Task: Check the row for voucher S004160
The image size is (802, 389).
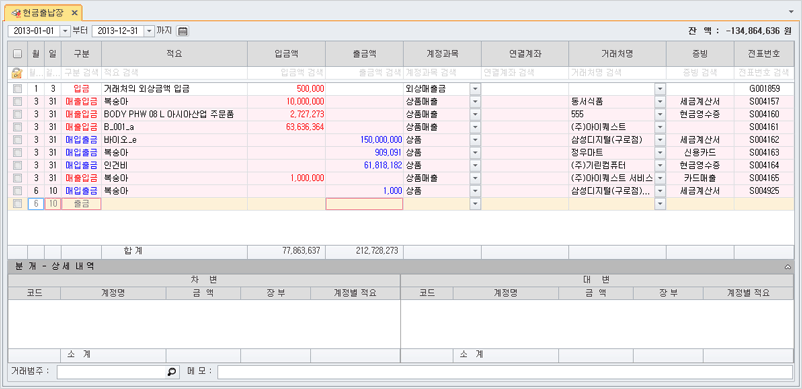Action: tap(17, 114)
